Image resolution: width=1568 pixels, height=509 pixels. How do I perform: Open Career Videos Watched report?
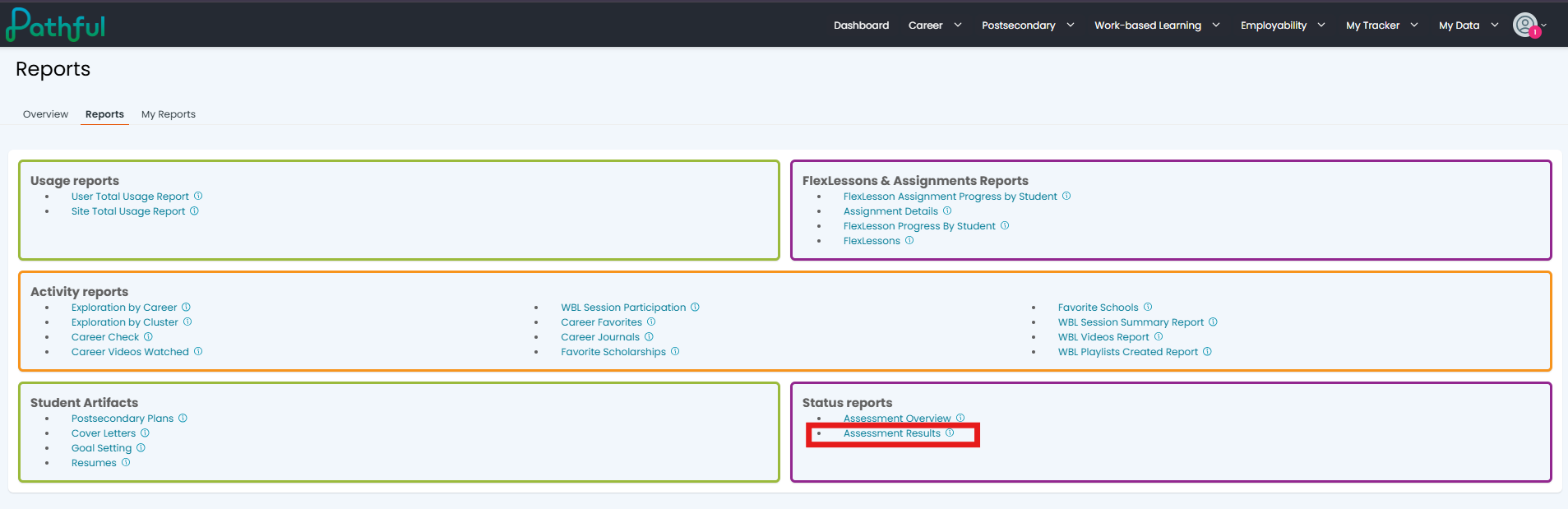coord(130,352)
